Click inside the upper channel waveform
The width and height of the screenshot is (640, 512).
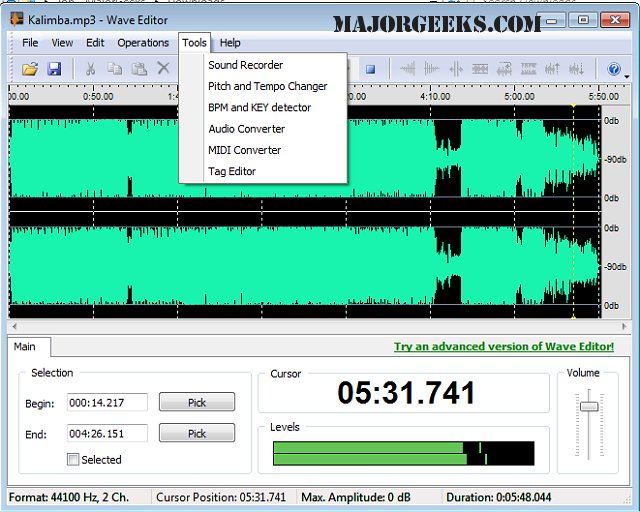click(x=304, y=158)
